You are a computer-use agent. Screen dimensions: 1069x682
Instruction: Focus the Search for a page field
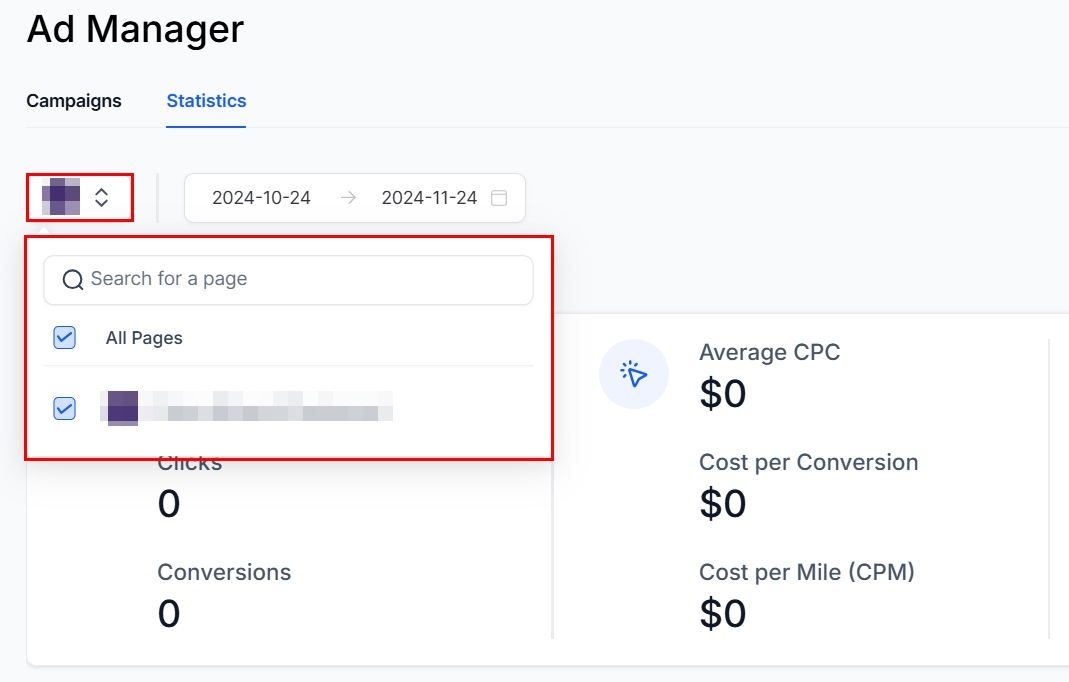[x=300, y=280]
